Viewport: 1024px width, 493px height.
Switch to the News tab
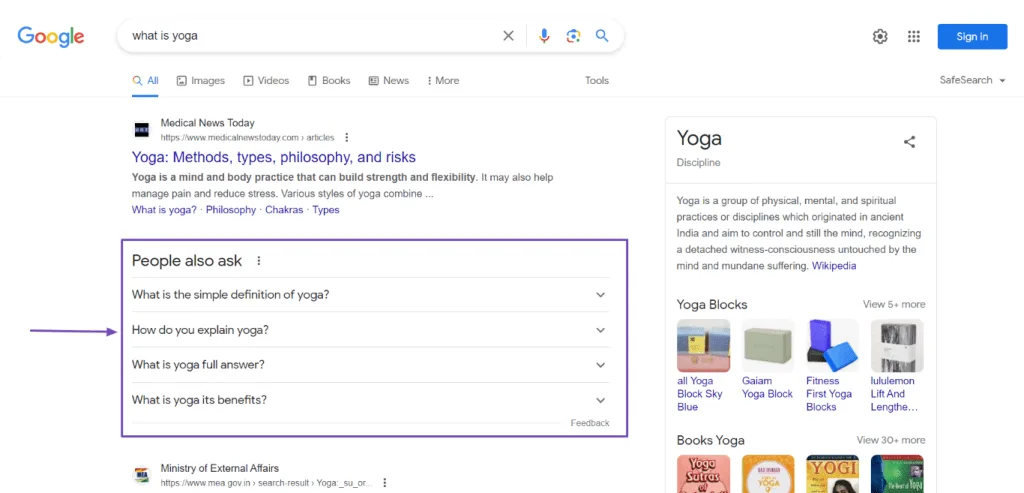point(389,80)
